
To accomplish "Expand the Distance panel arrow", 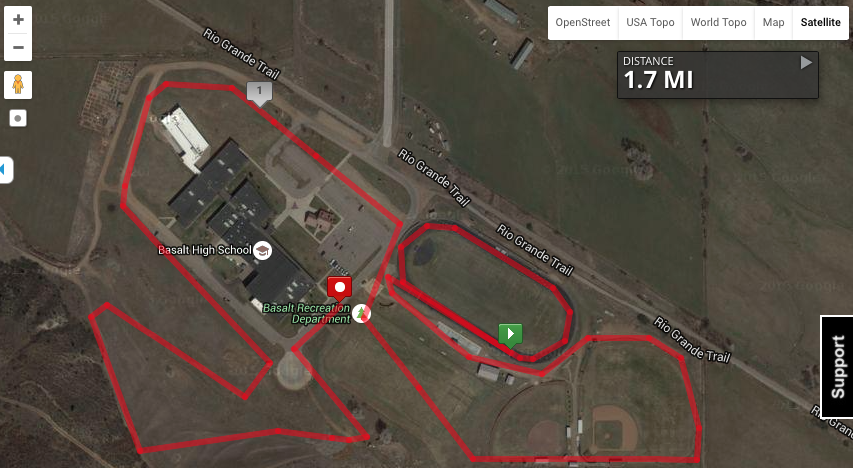I will (x=806, y=63).
